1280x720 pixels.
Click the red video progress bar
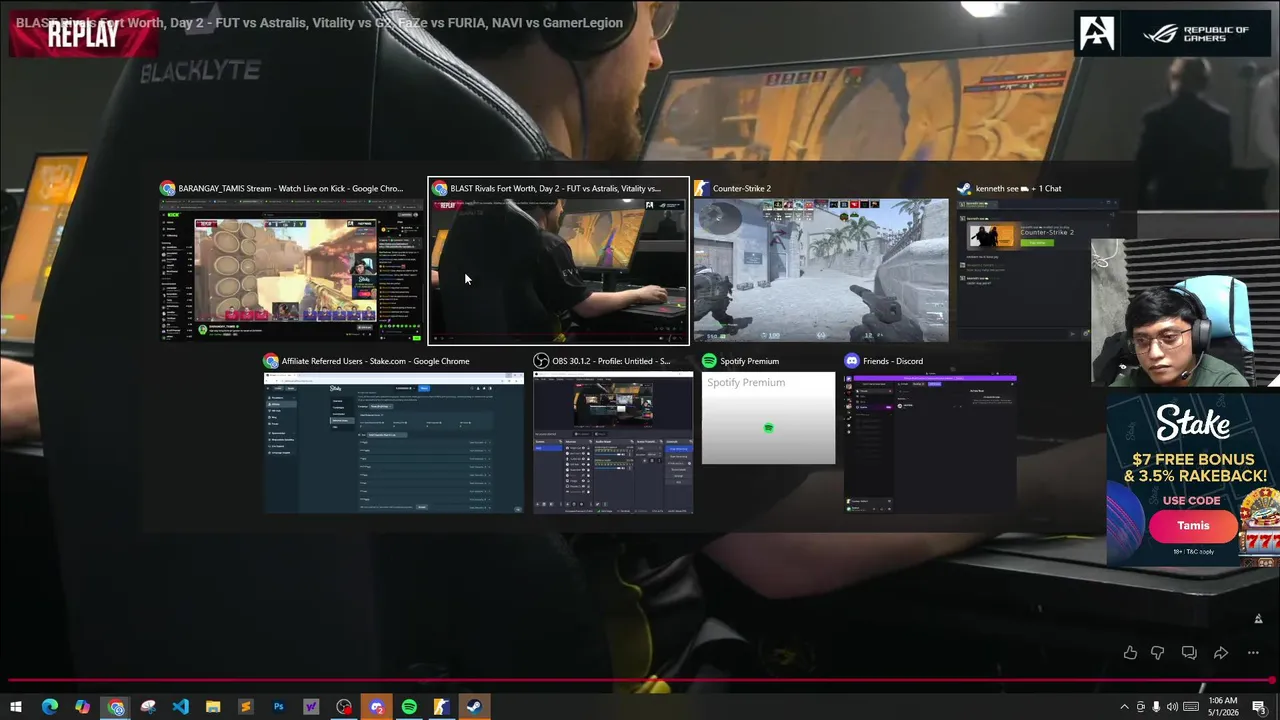640,681
